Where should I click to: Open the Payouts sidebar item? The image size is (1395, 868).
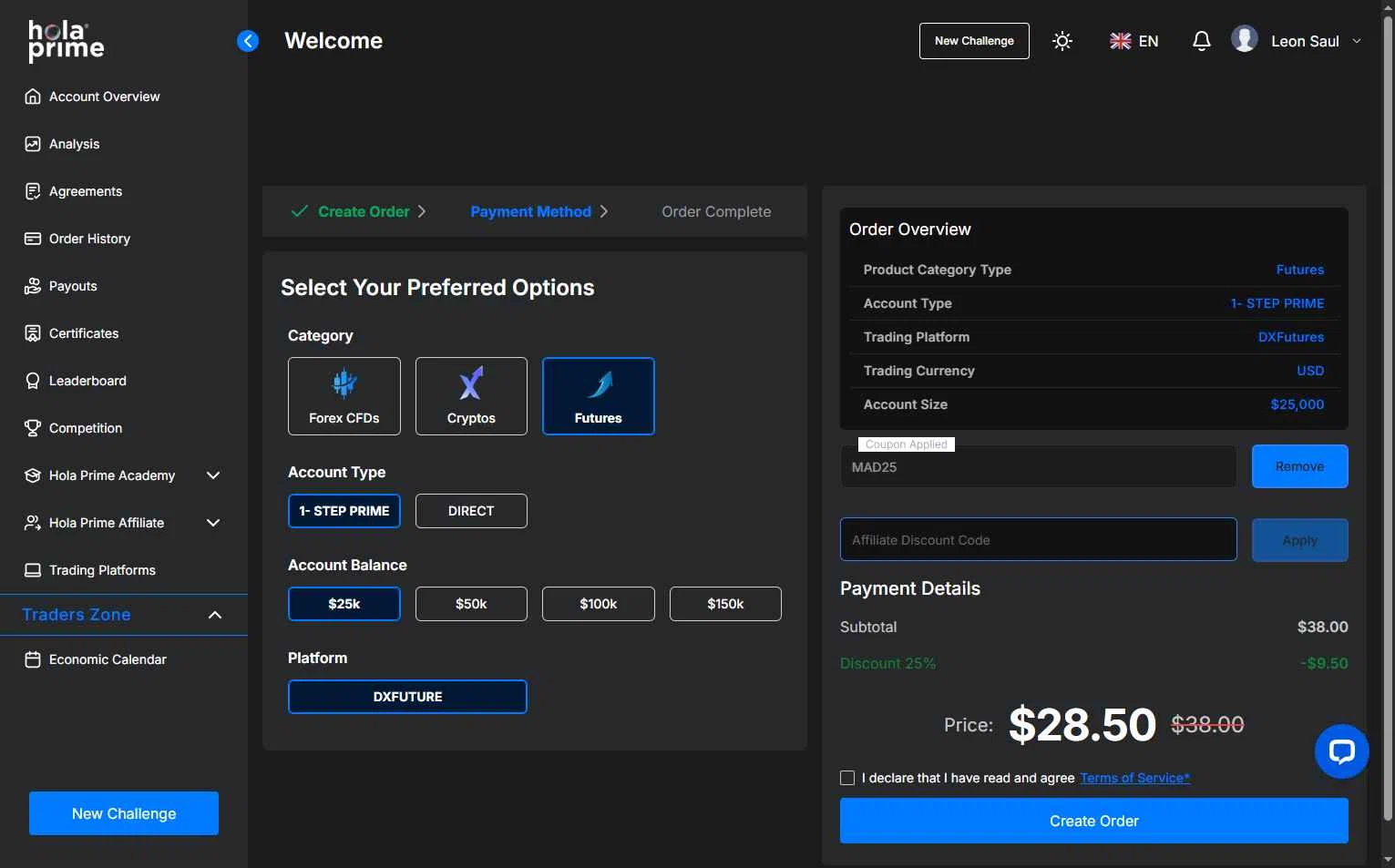pos(73,286)
